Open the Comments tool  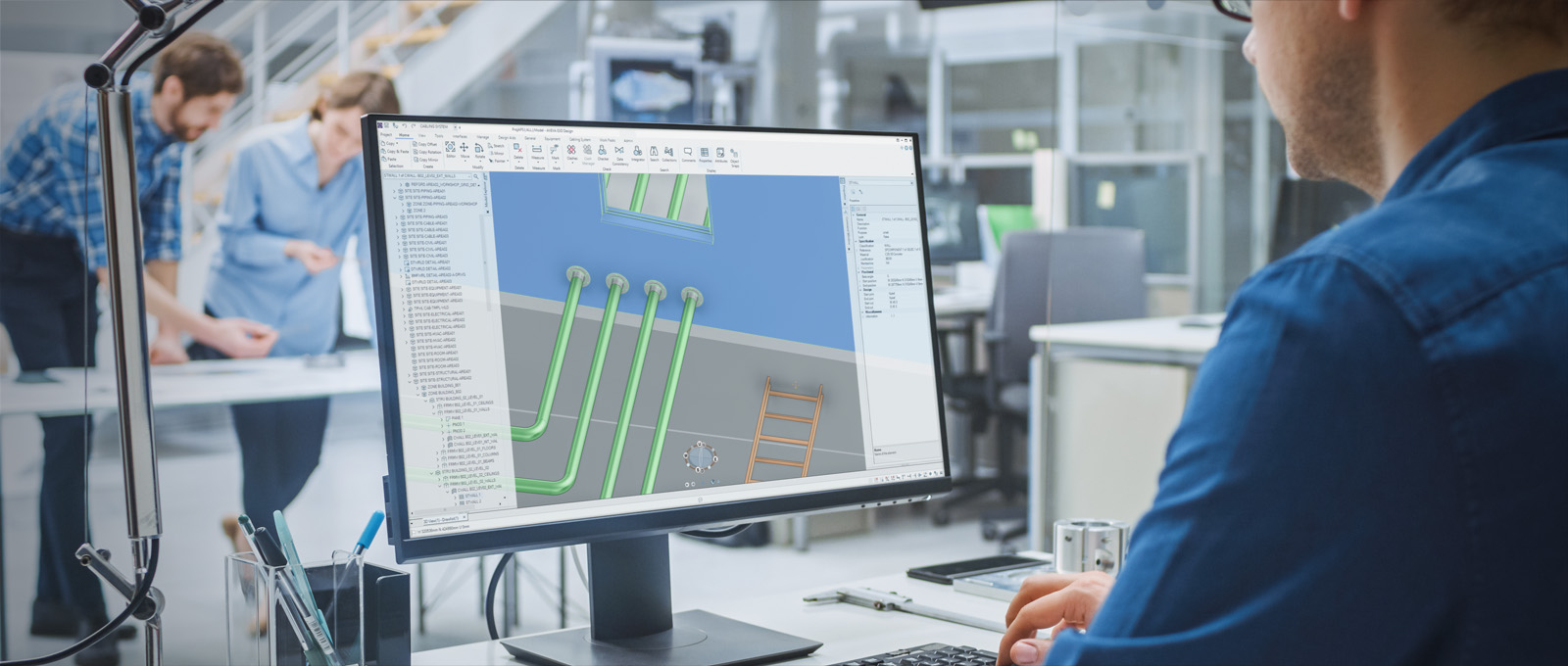click(688, 157)
